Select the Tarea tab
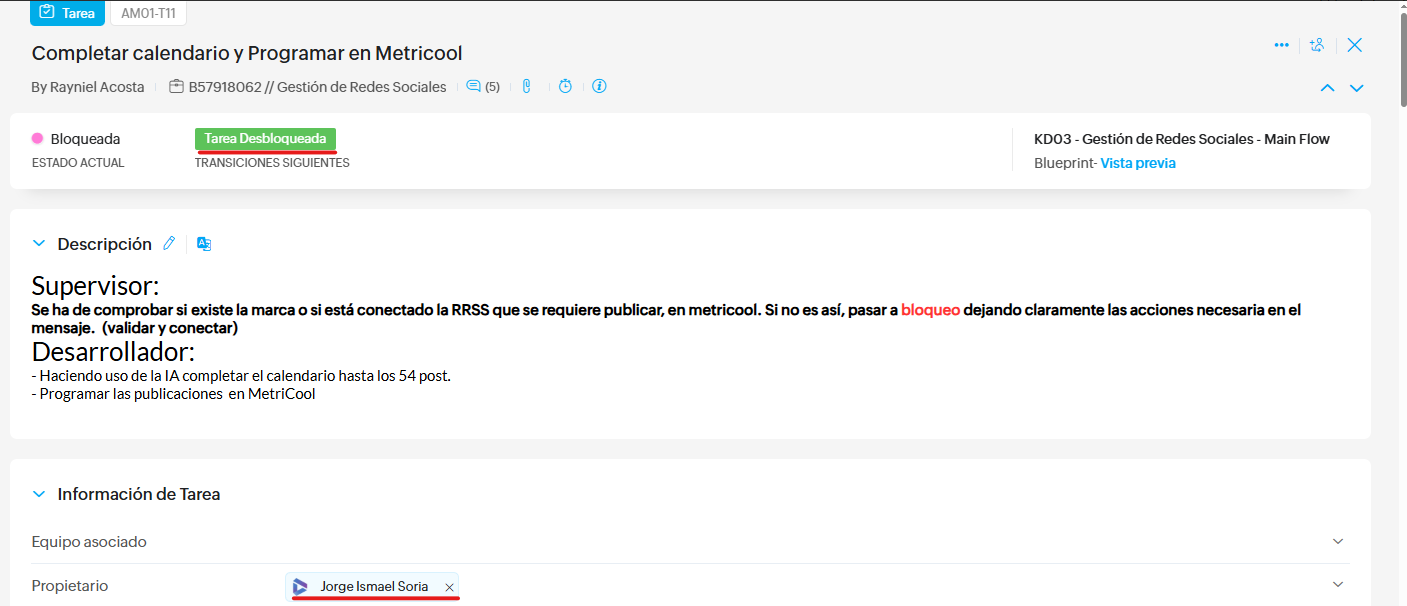 (67, 13)
